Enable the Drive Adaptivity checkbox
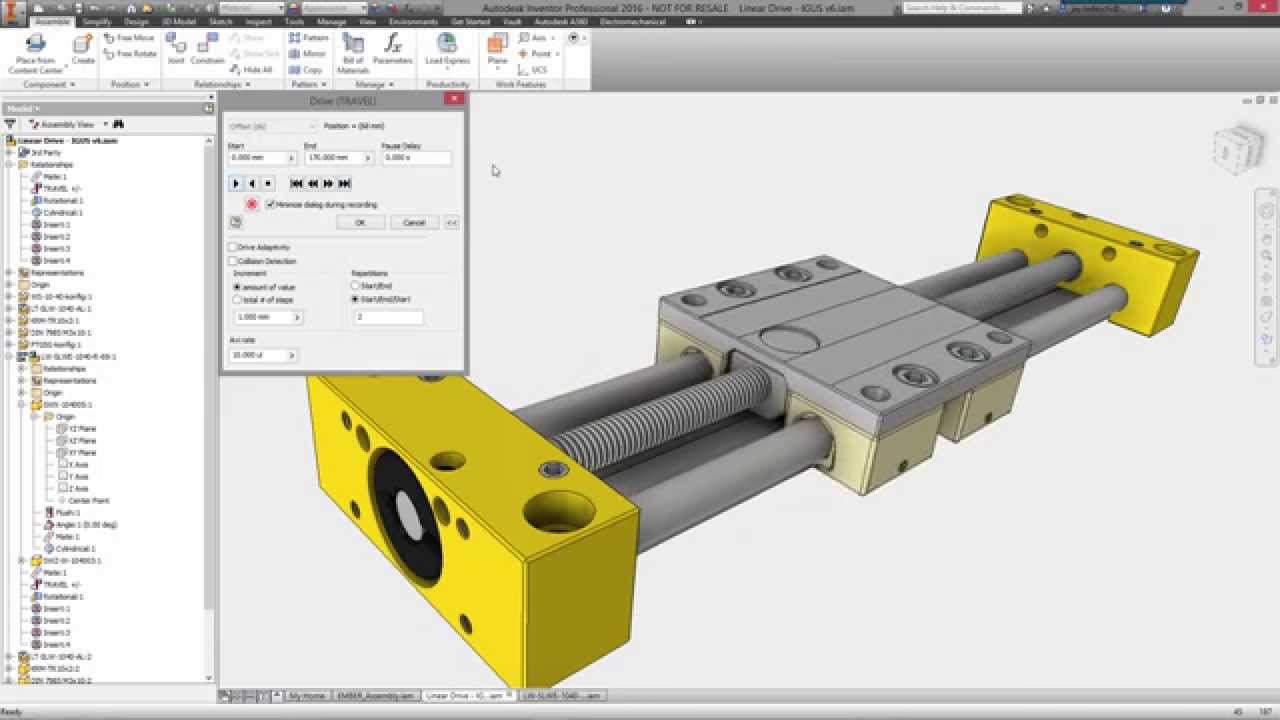The width and height of the screenshot is (1280, 720). 233,247
